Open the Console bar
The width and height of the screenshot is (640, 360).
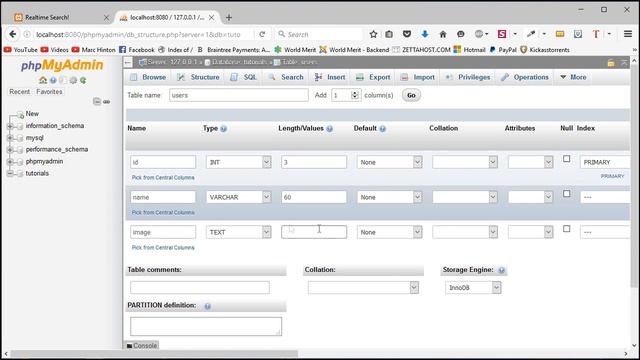point(142,346)
